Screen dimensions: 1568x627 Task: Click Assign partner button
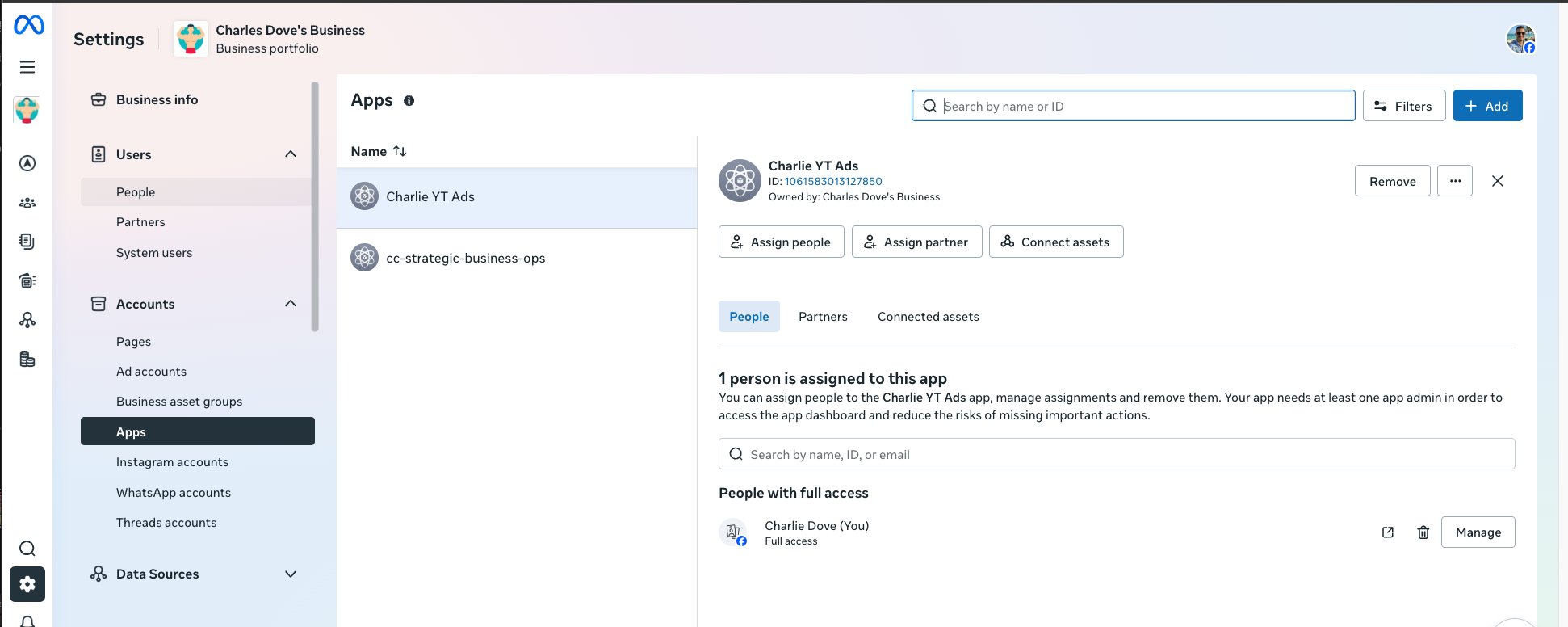tap(916, 242)
